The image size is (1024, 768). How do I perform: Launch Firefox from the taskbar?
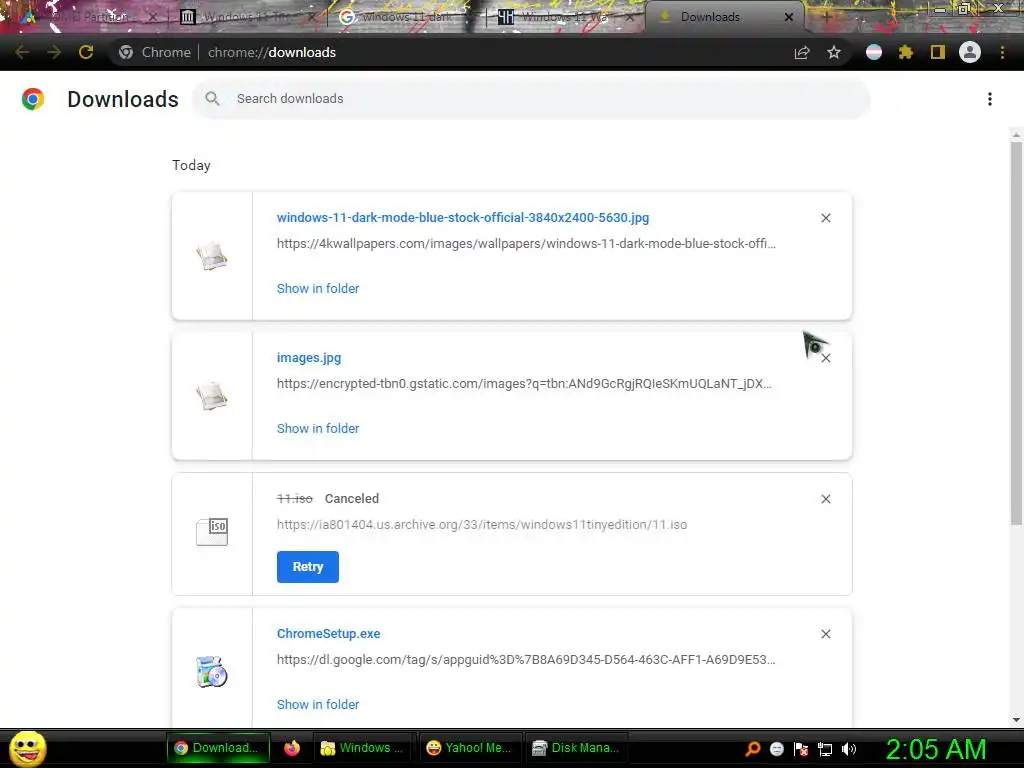click(x=292, y=748)
